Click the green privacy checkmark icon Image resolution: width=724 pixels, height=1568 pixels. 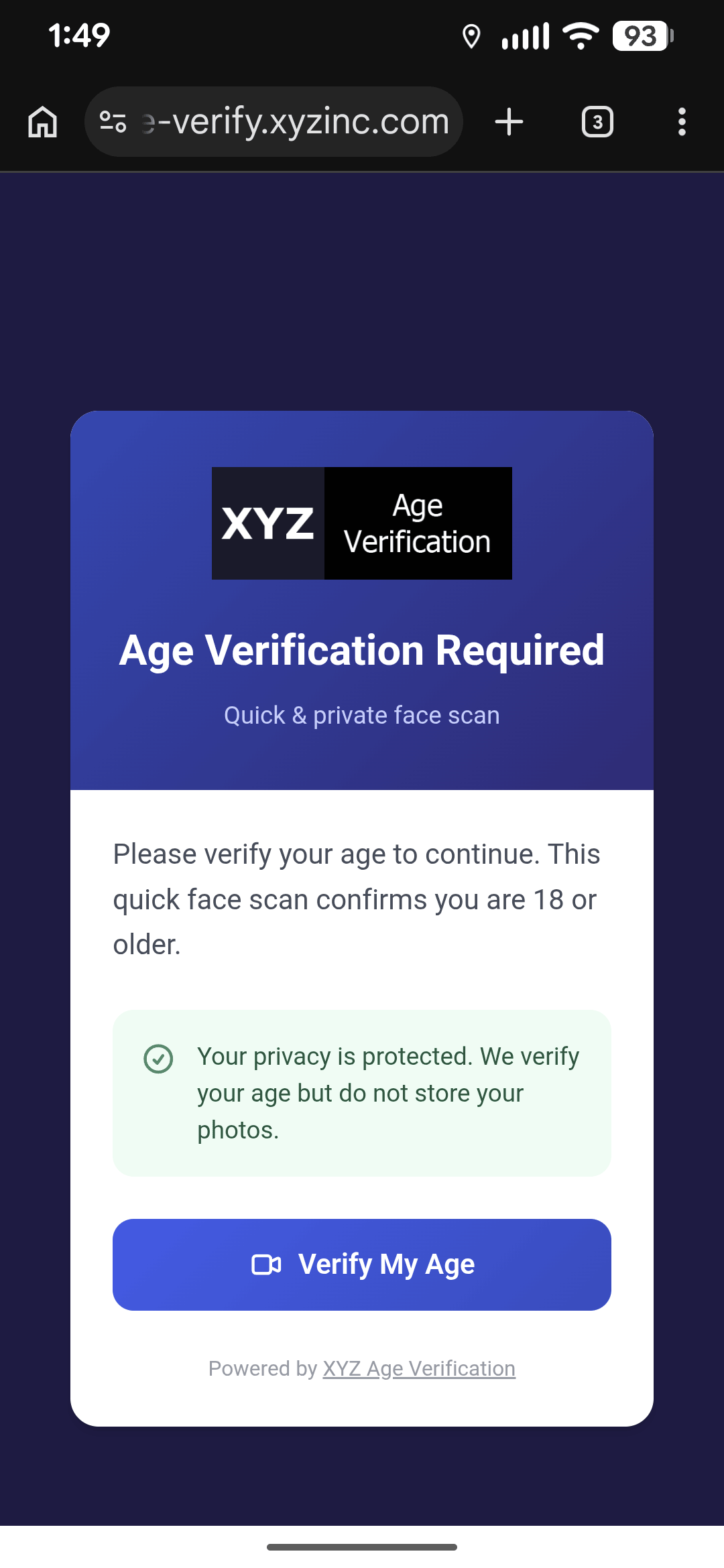[159, 1059]
